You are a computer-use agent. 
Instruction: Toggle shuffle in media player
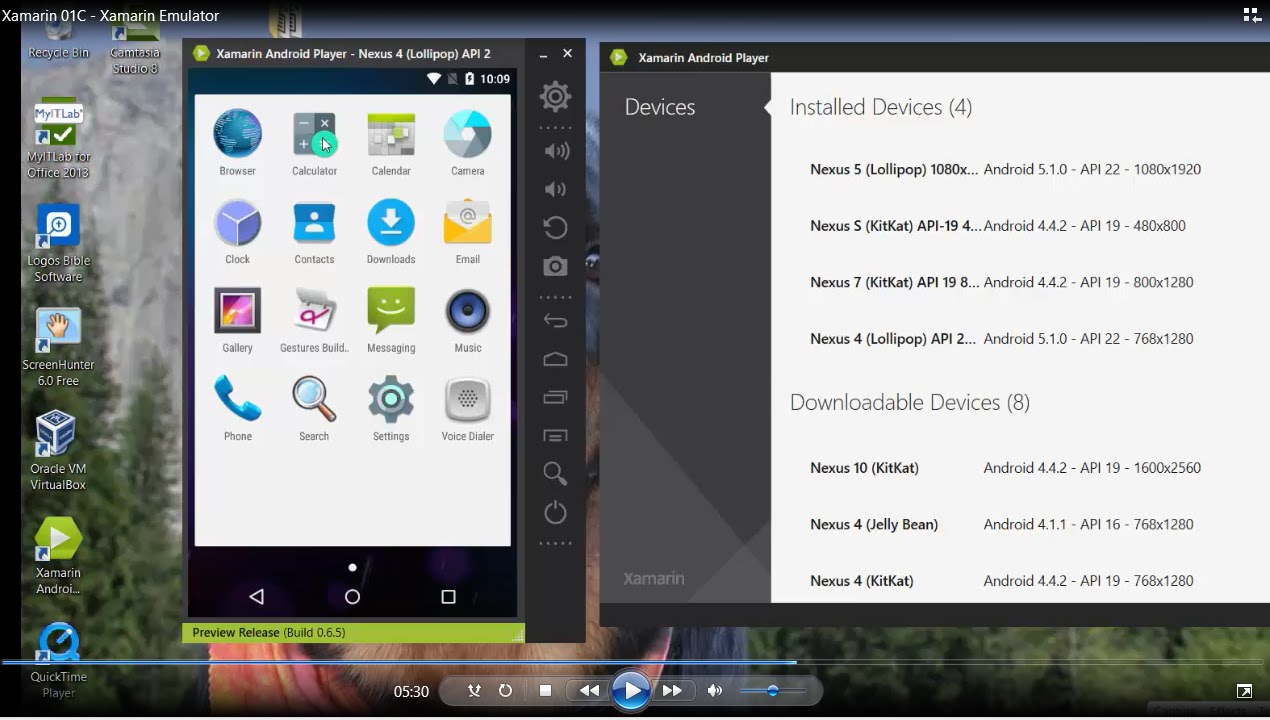(475, 691)
